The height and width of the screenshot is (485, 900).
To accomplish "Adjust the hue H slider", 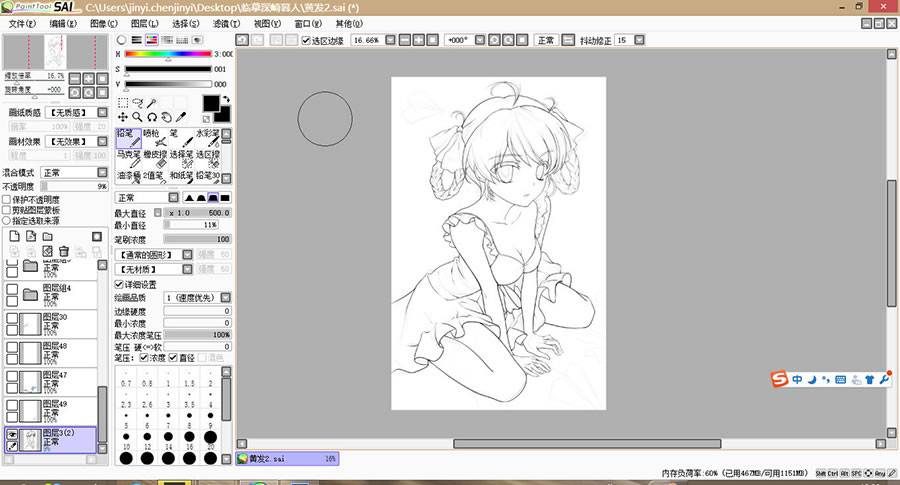I will pyautogui.click(x=168, y=54).
